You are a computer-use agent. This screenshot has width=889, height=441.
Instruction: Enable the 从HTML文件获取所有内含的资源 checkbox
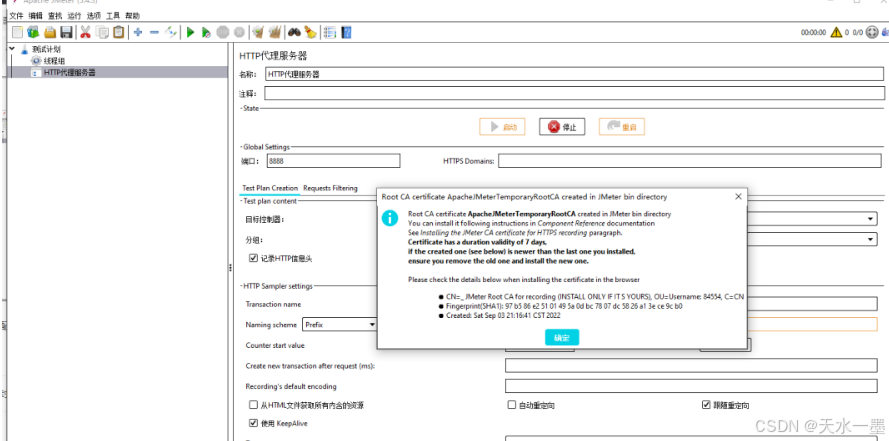(253, 405)
